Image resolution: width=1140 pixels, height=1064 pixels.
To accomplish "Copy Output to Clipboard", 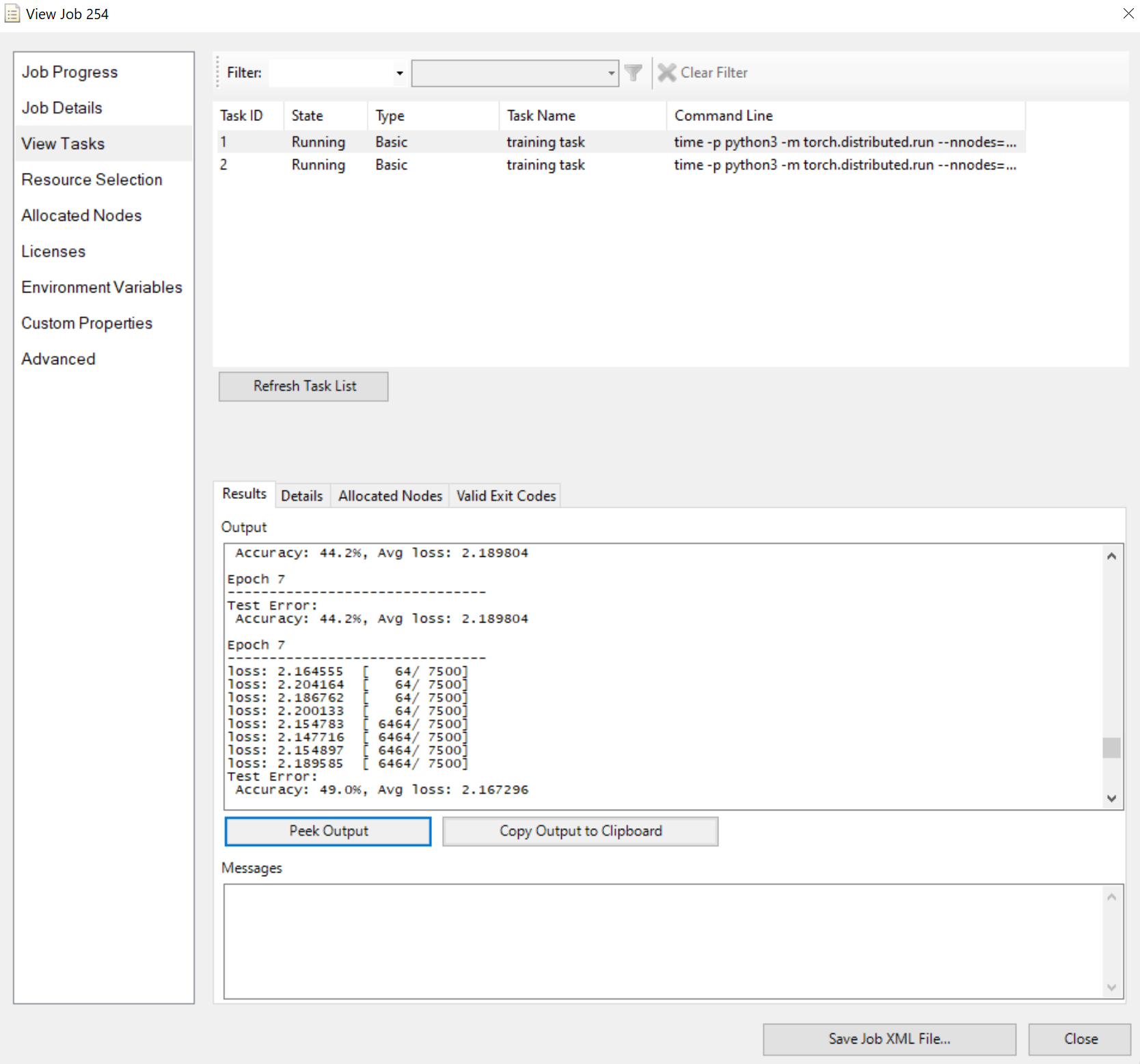I will 580,831.
